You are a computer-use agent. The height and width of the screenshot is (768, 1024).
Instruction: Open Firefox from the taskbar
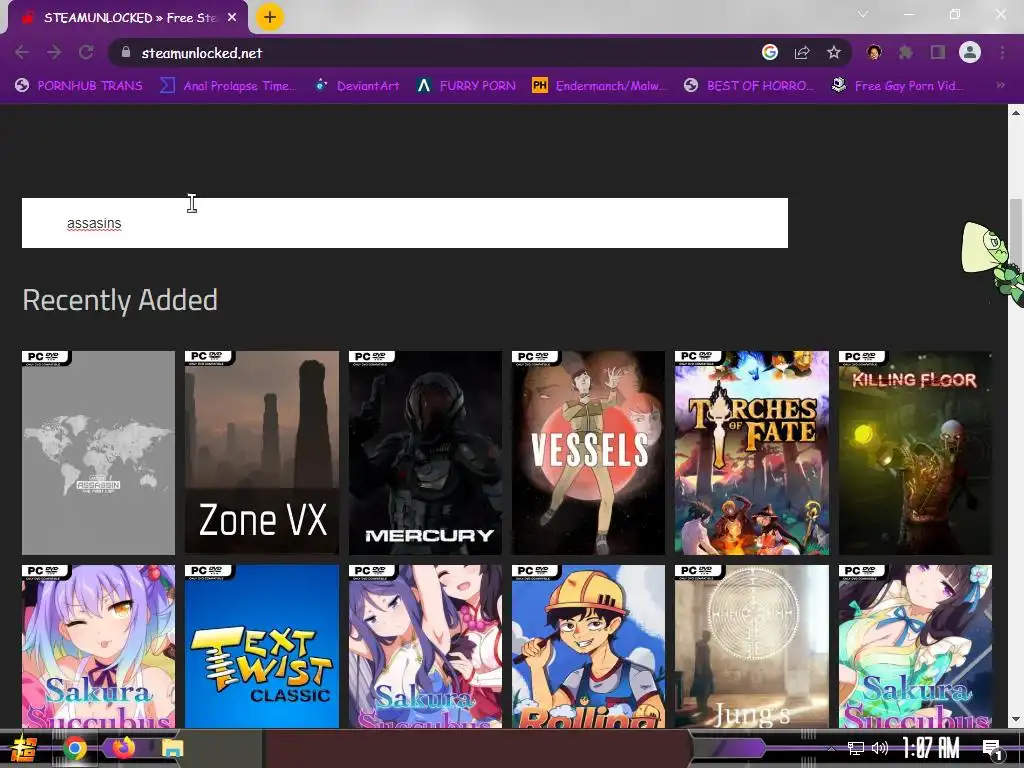tap(123, 748)
